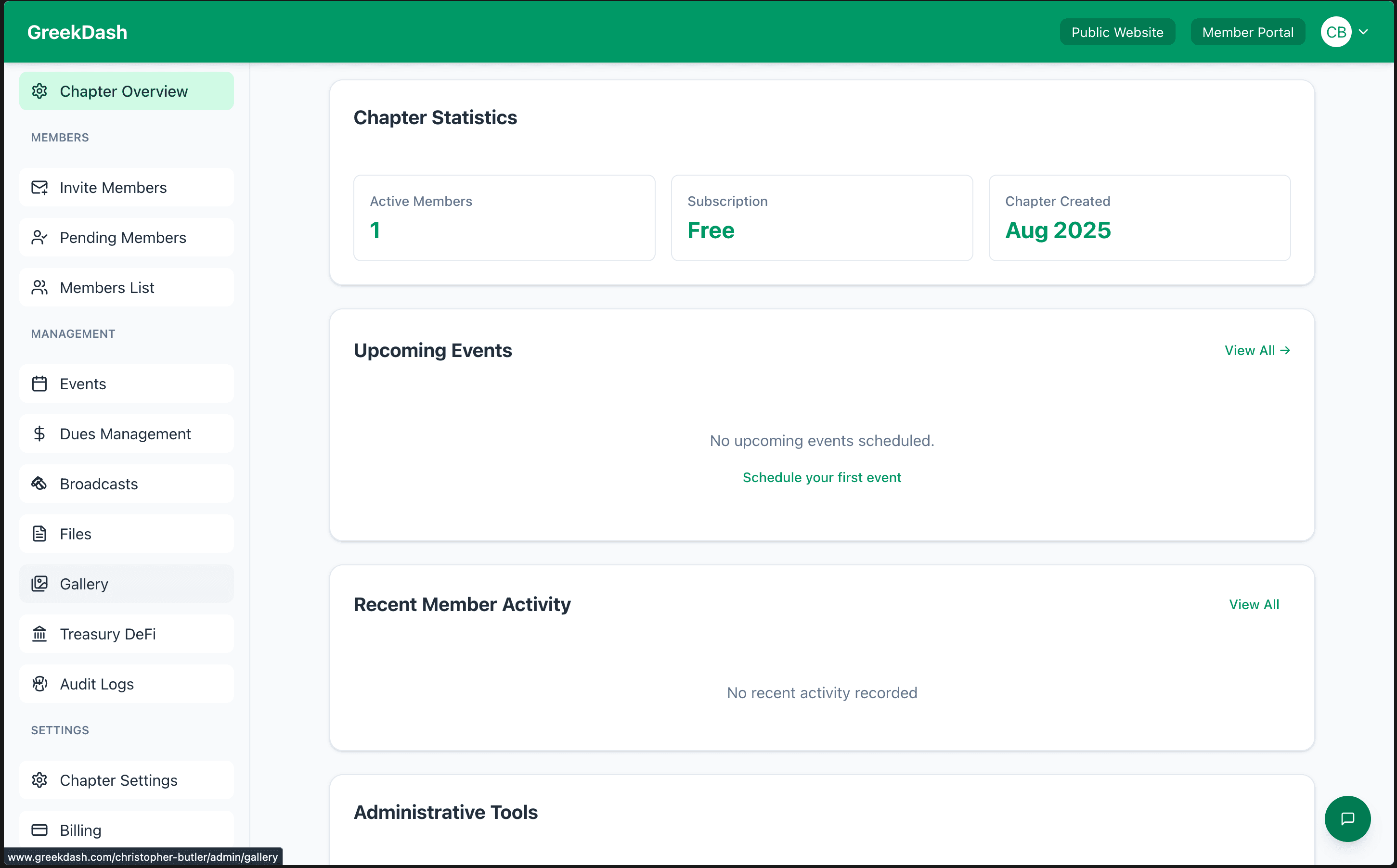The image size is (1397, 868).
Task: Open the Public Website
Action: point(1117,32)
